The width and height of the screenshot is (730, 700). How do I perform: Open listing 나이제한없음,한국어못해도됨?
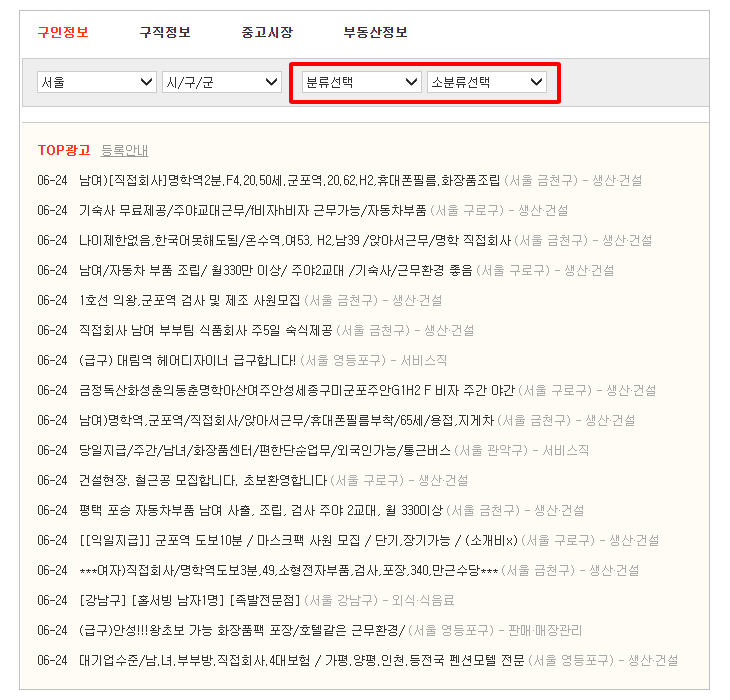click(x=295, y=240)
